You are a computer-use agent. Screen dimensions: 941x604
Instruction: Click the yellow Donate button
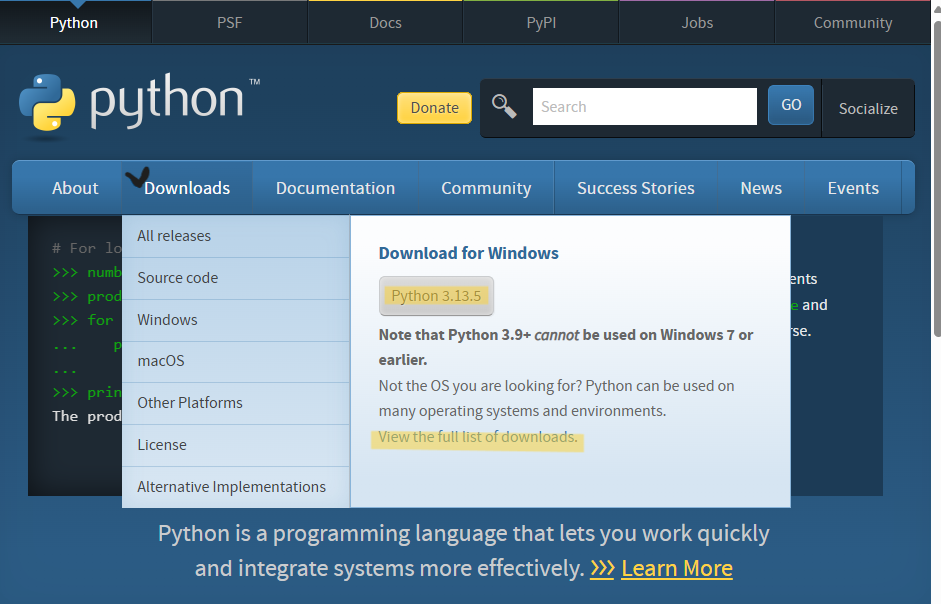point(434,108)
